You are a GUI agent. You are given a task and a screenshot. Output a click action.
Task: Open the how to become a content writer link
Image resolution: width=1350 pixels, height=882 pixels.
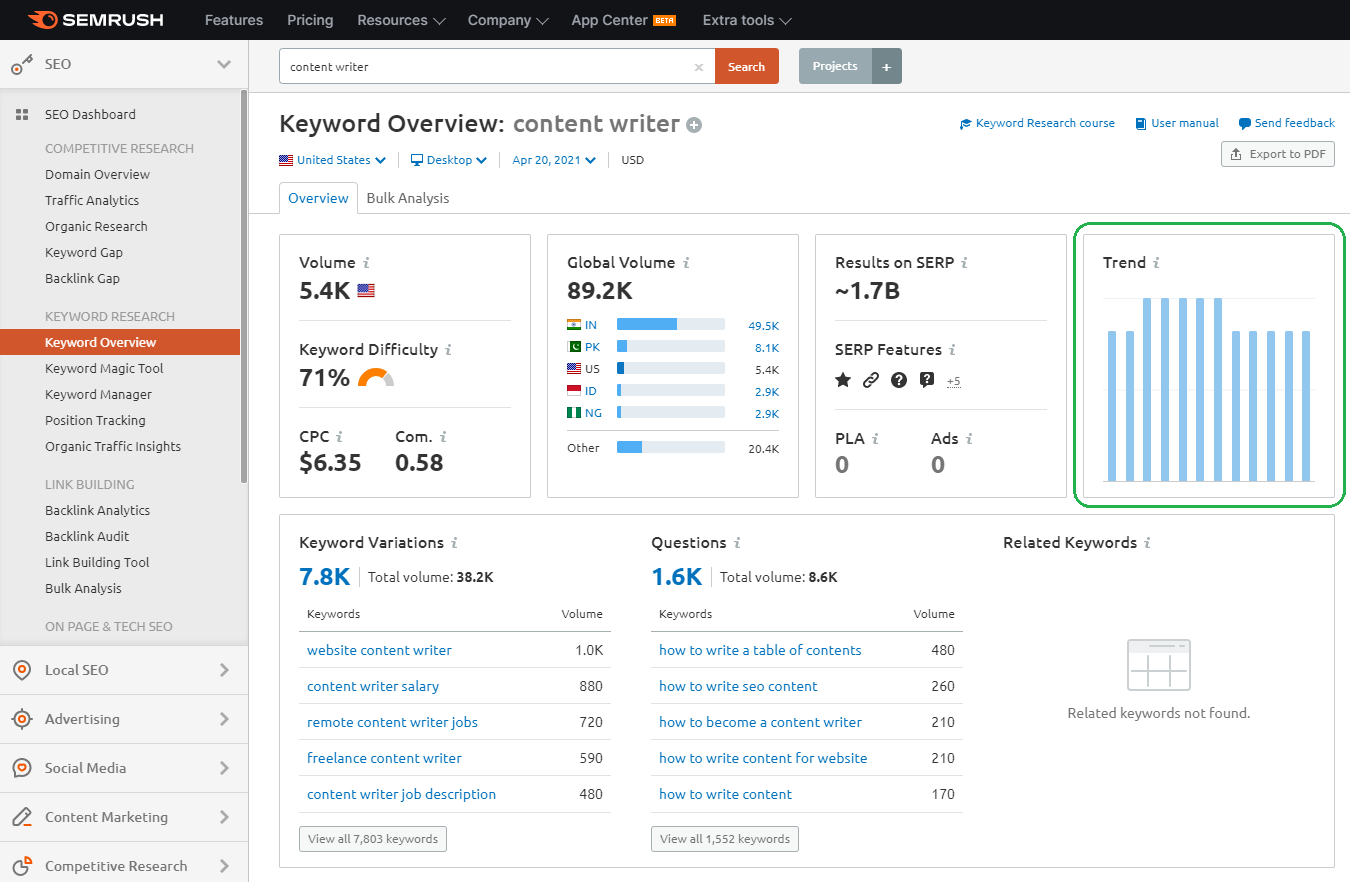pyautogui.click(x=760, y=722)
